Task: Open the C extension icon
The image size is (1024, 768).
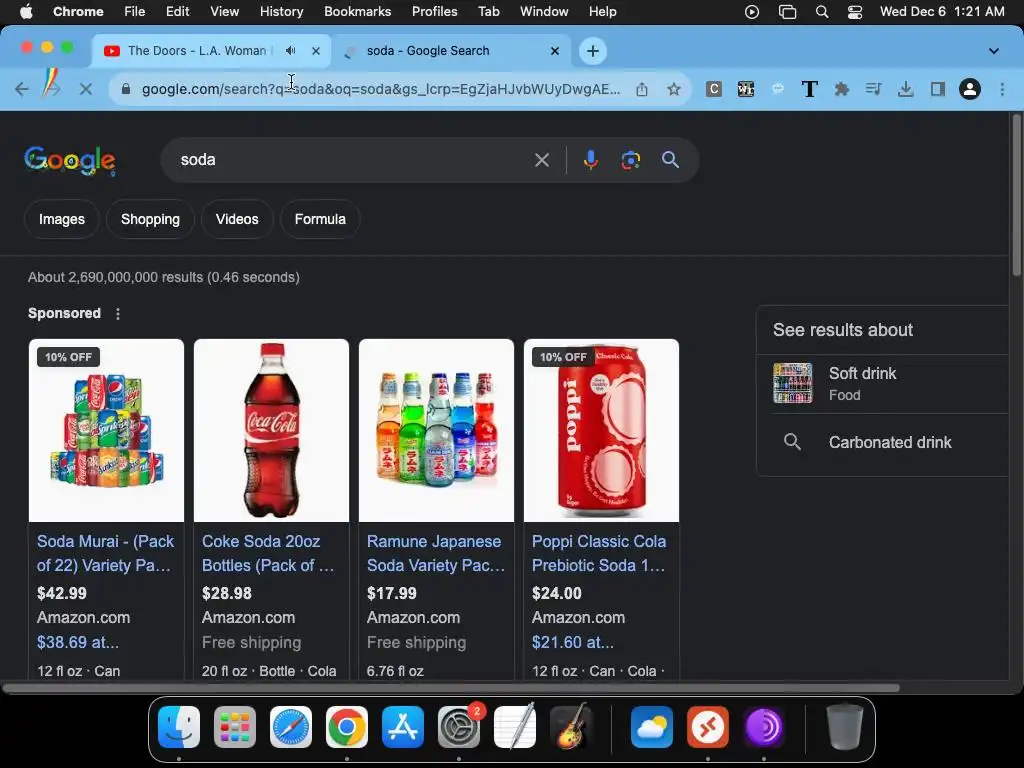Action: (x=714, y=89)
